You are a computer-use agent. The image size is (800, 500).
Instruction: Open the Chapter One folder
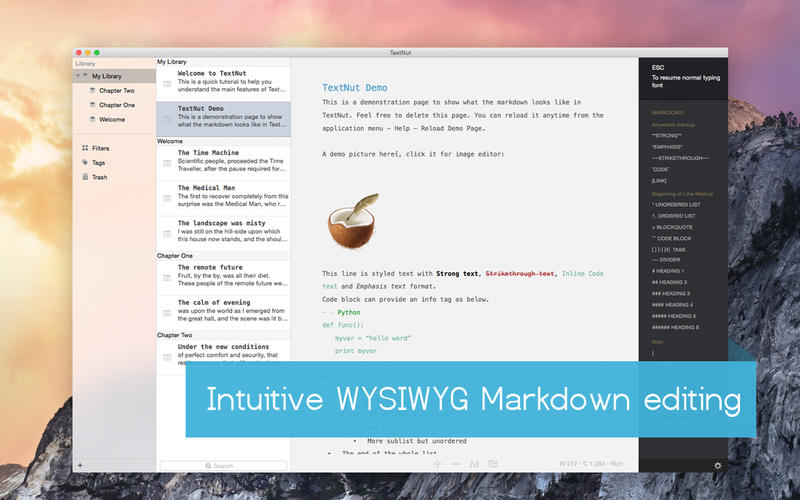point(117,105)
